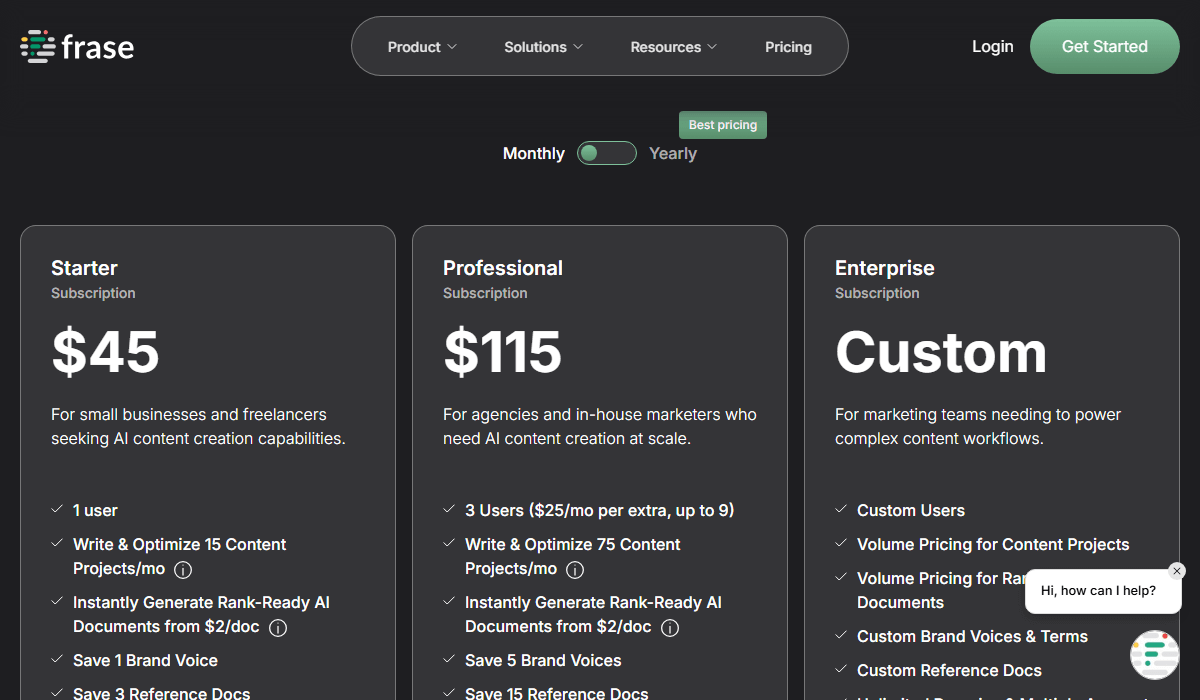The image size is (1200, 700).
Task: Click the Starter plan title
Action: click(x=84, y=268)
